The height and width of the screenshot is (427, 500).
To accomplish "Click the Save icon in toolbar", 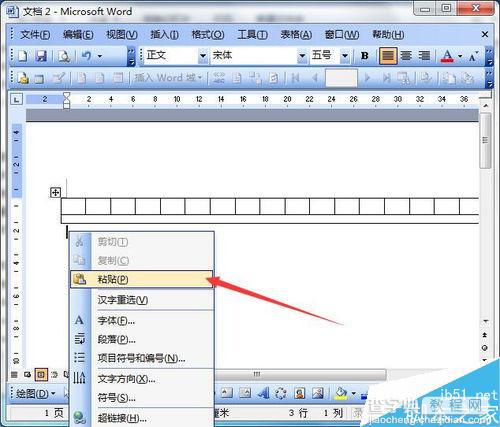I will [x=41, y=56].
